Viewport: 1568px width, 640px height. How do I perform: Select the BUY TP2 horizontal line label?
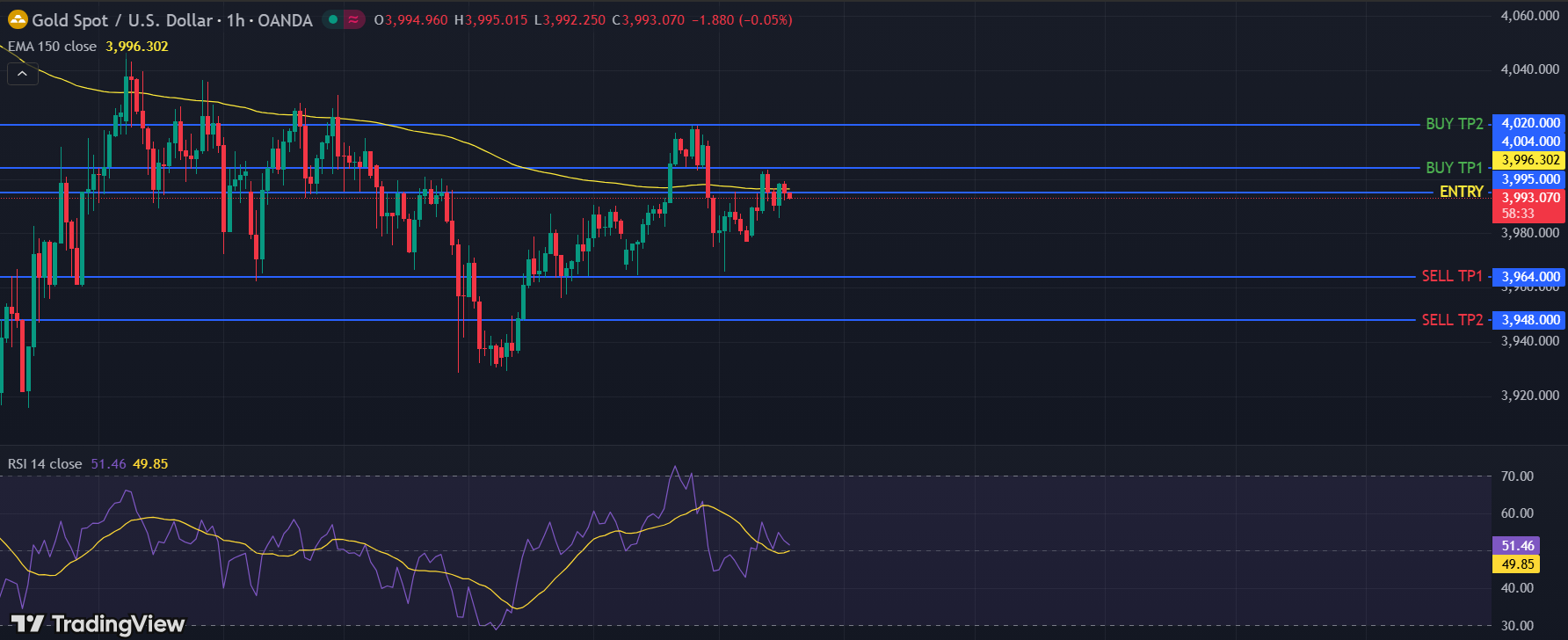pos(1454,124)
